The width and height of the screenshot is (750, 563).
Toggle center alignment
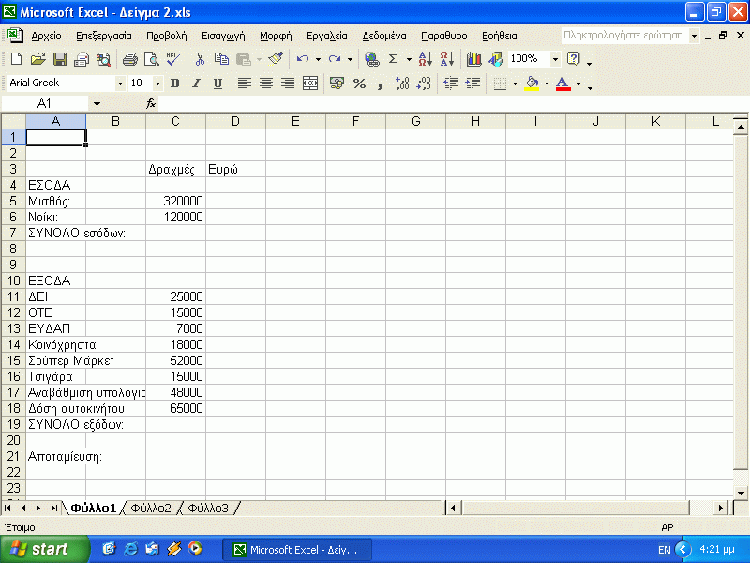(266, 84)
